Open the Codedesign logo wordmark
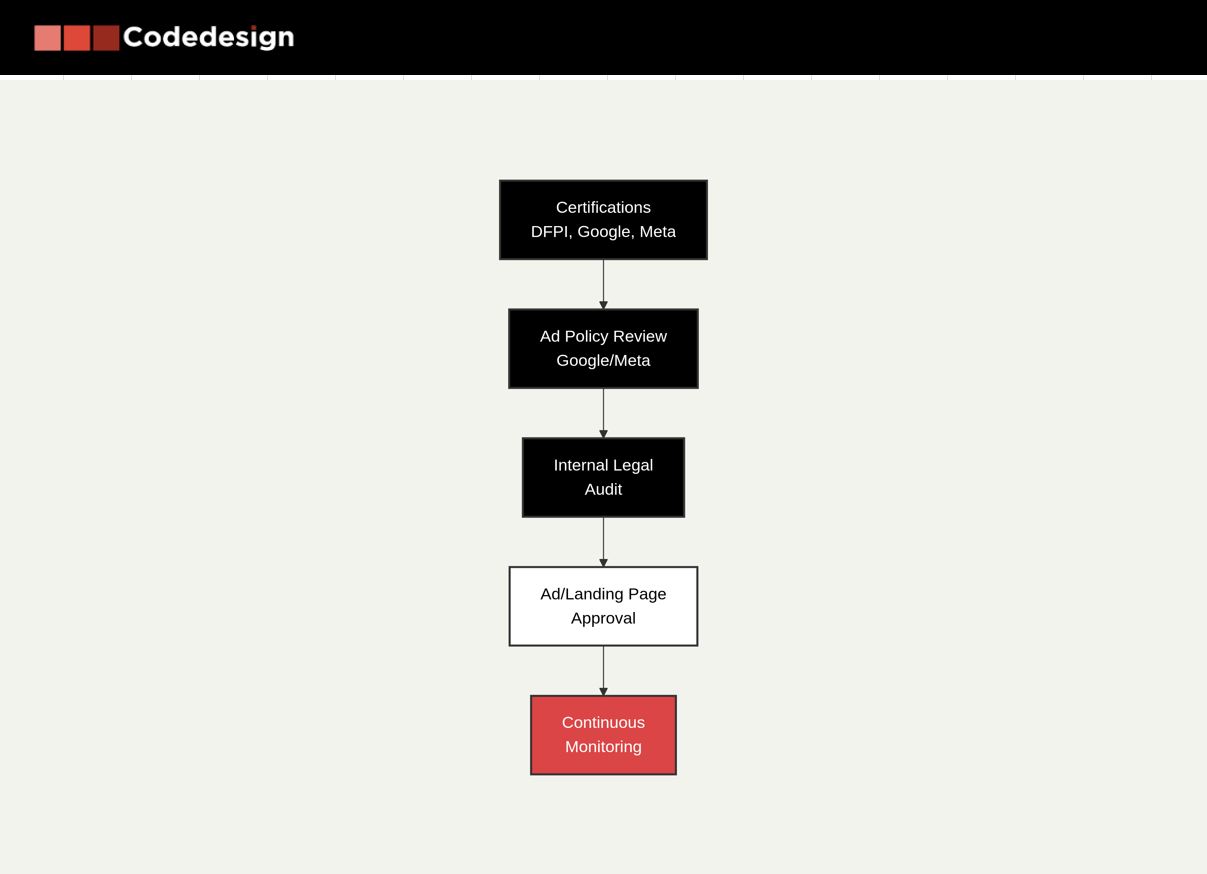 [208, 38]
